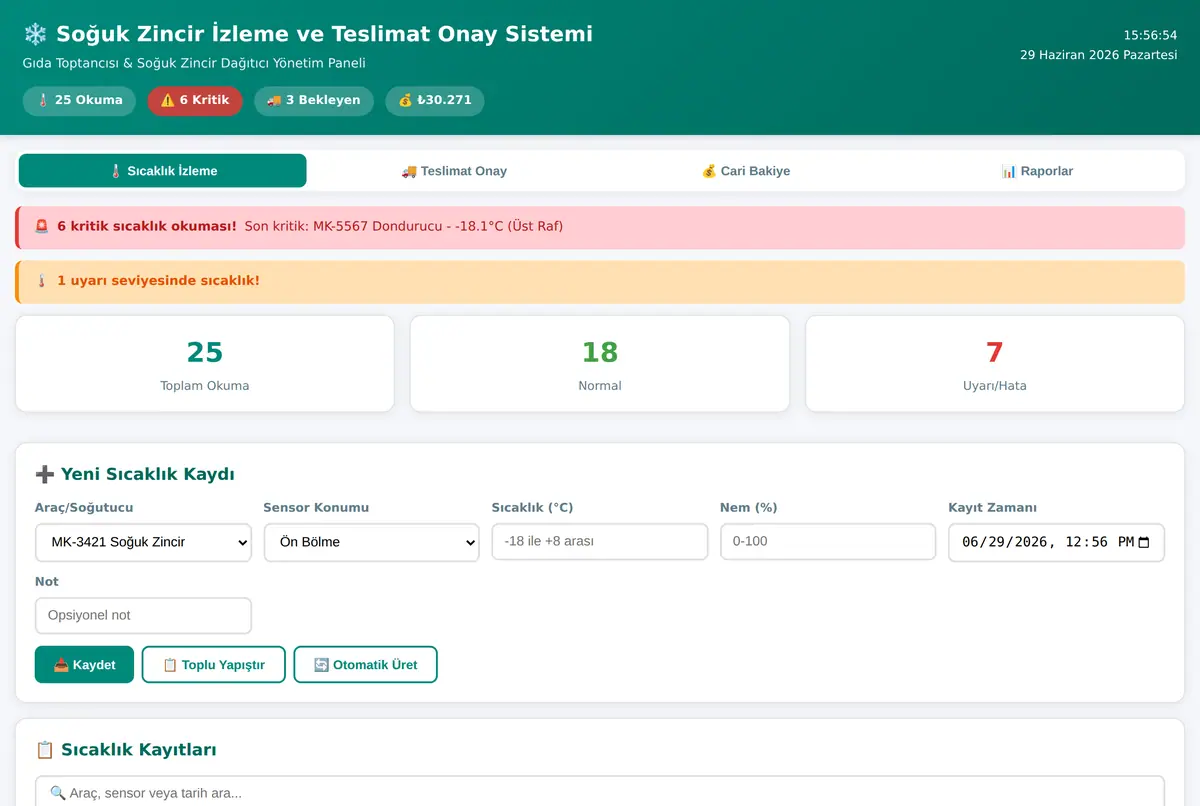Click the siren icon in critical alert
Screen dimensions: 1200x806
coord(42,226)
